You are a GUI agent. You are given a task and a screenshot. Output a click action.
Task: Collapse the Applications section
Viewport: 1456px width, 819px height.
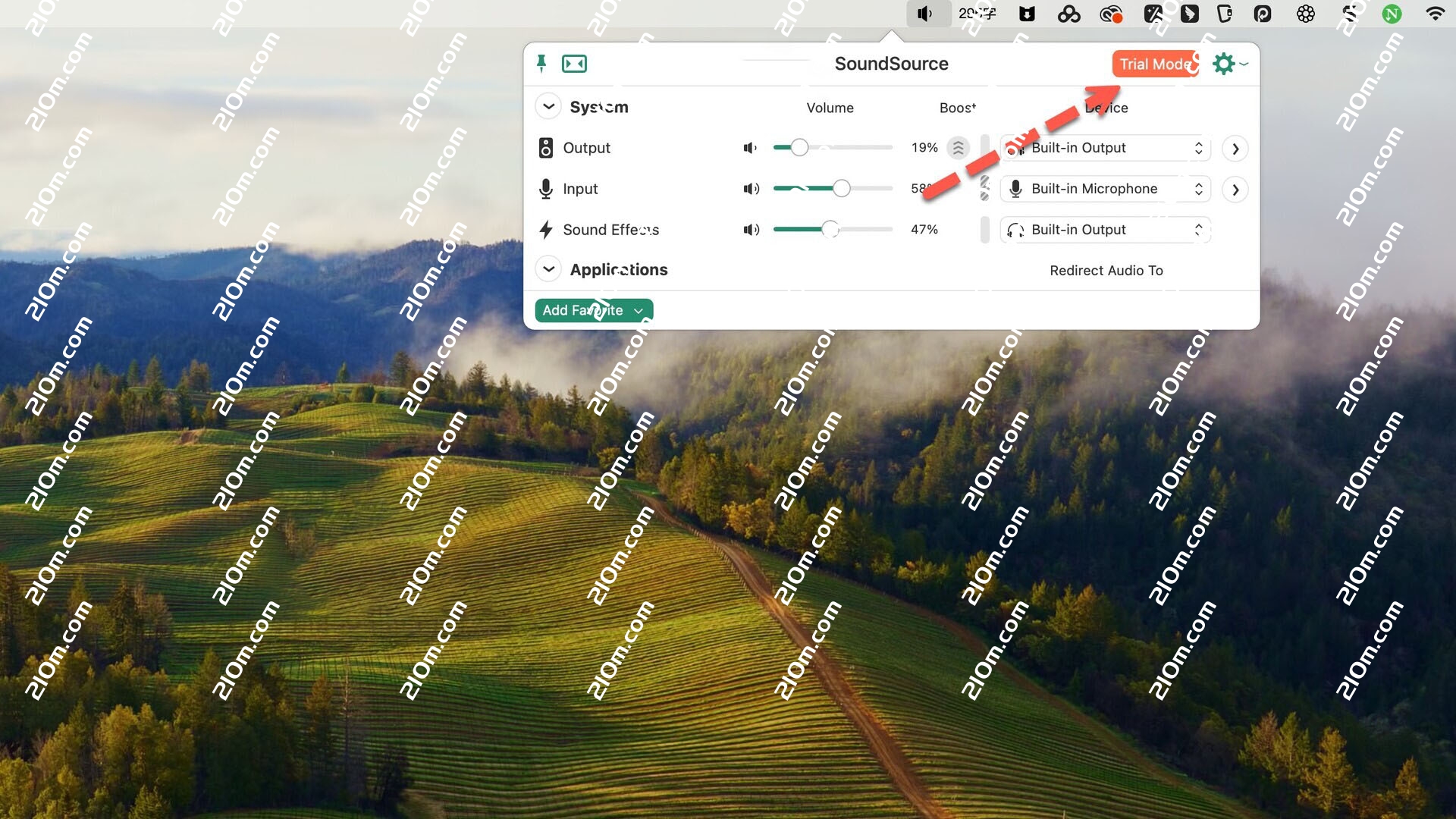click(548, 270)
